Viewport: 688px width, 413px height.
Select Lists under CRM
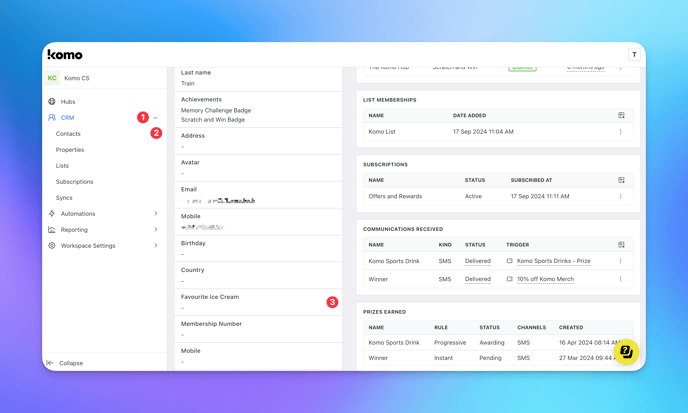pos(62,165)
